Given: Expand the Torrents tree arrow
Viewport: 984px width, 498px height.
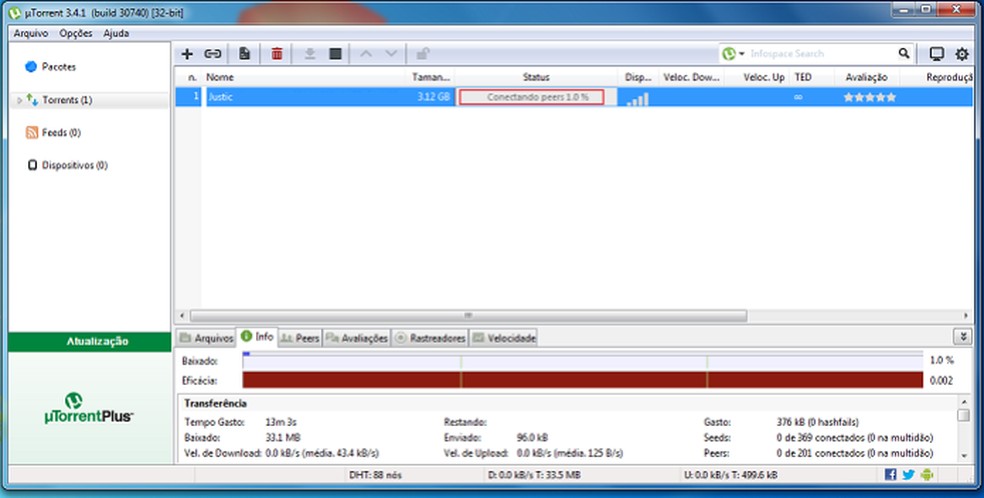Looking at the screenshot, I should [x=19, y=100].
